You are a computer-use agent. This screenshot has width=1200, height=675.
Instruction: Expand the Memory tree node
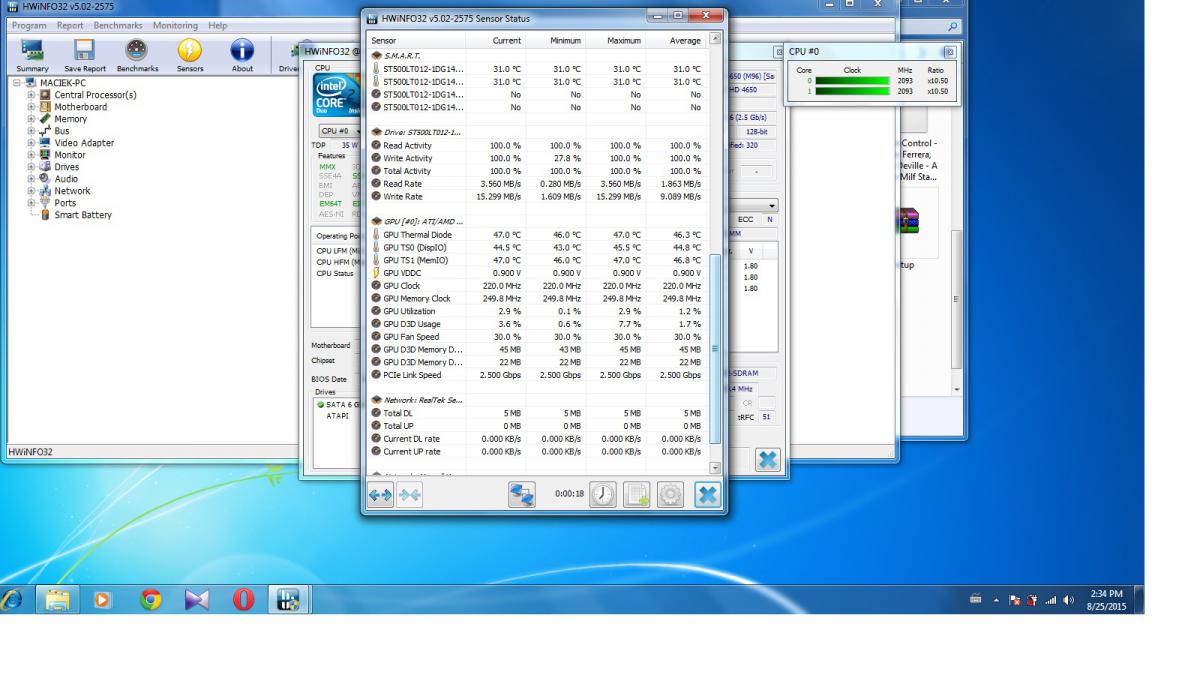pyautogui.click(x=32, y=119)
